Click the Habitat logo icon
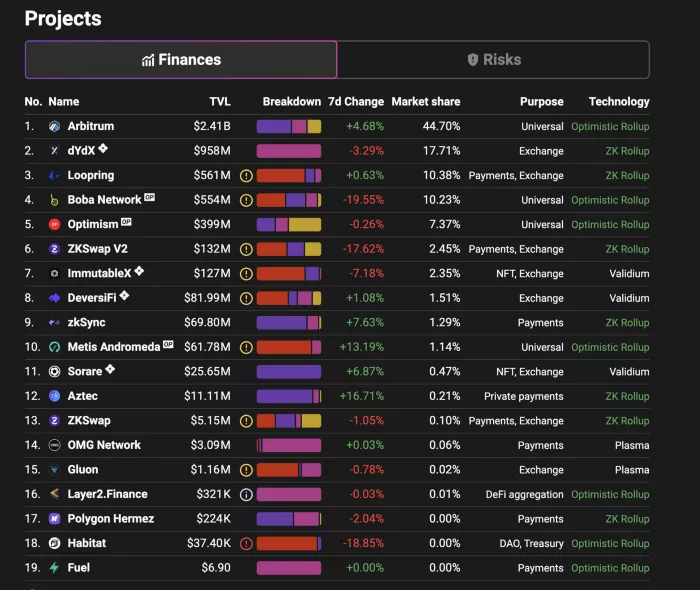Viewport: 700px width, 590px height. pos(54,543)
